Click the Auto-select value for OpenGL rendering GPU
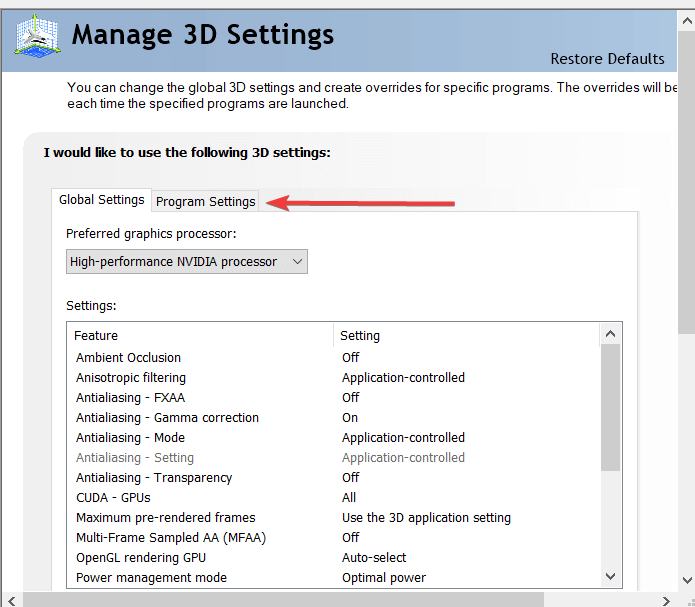The image size is (695, 607). (374, 557)
